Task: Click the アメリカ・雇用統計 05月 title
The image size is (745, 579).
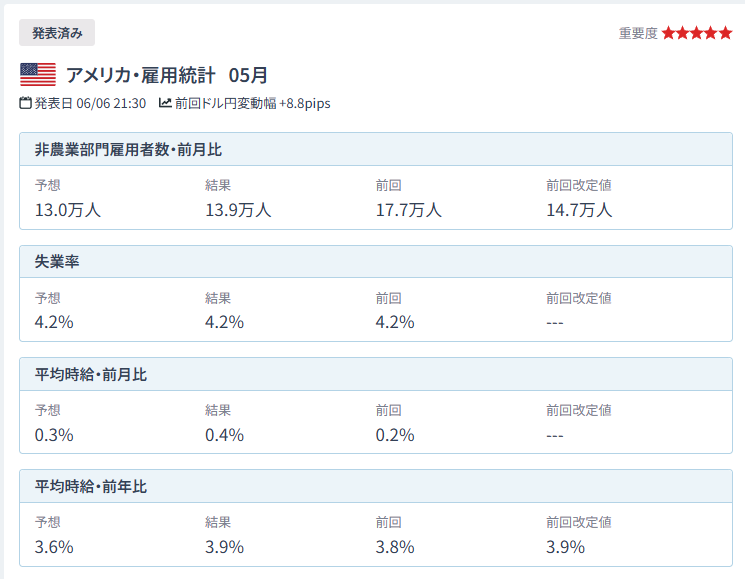Action: click(x=167, y=75)
